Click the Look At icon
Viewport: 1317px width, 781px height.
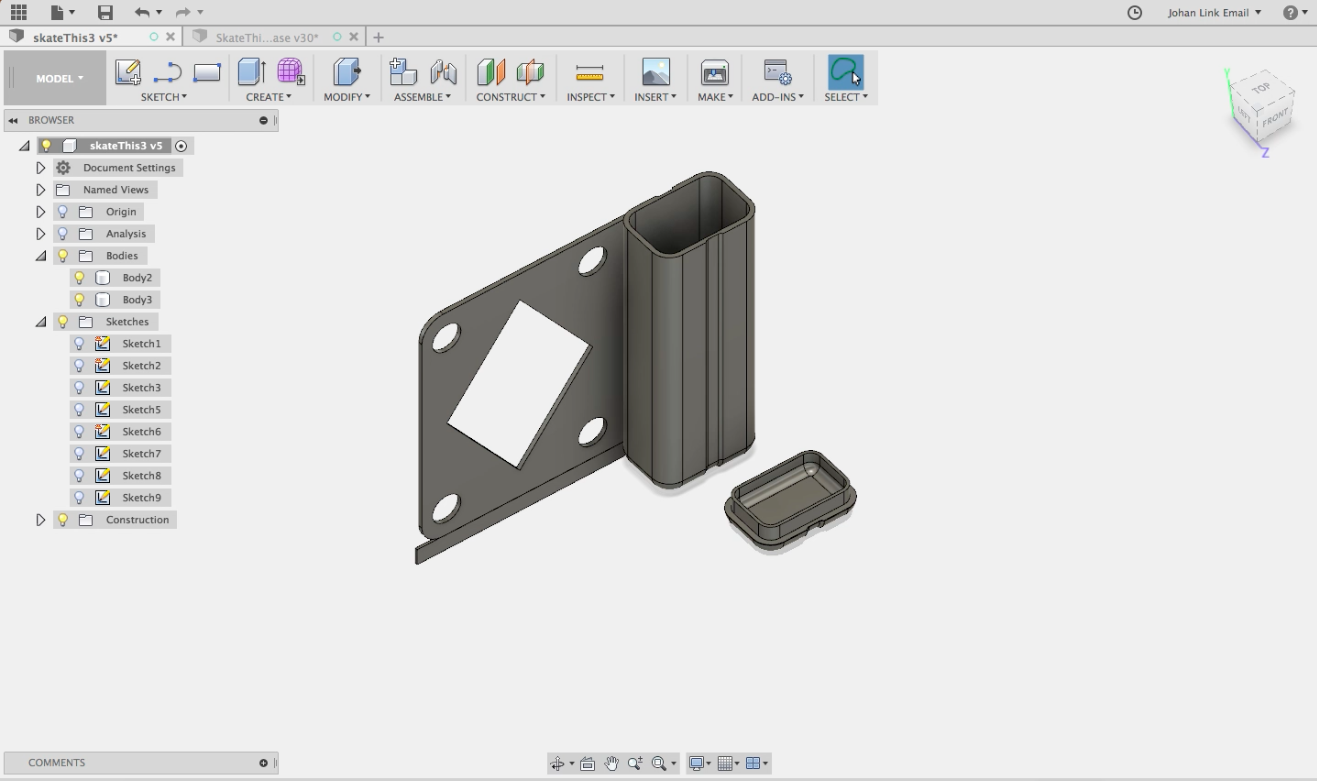587,764
